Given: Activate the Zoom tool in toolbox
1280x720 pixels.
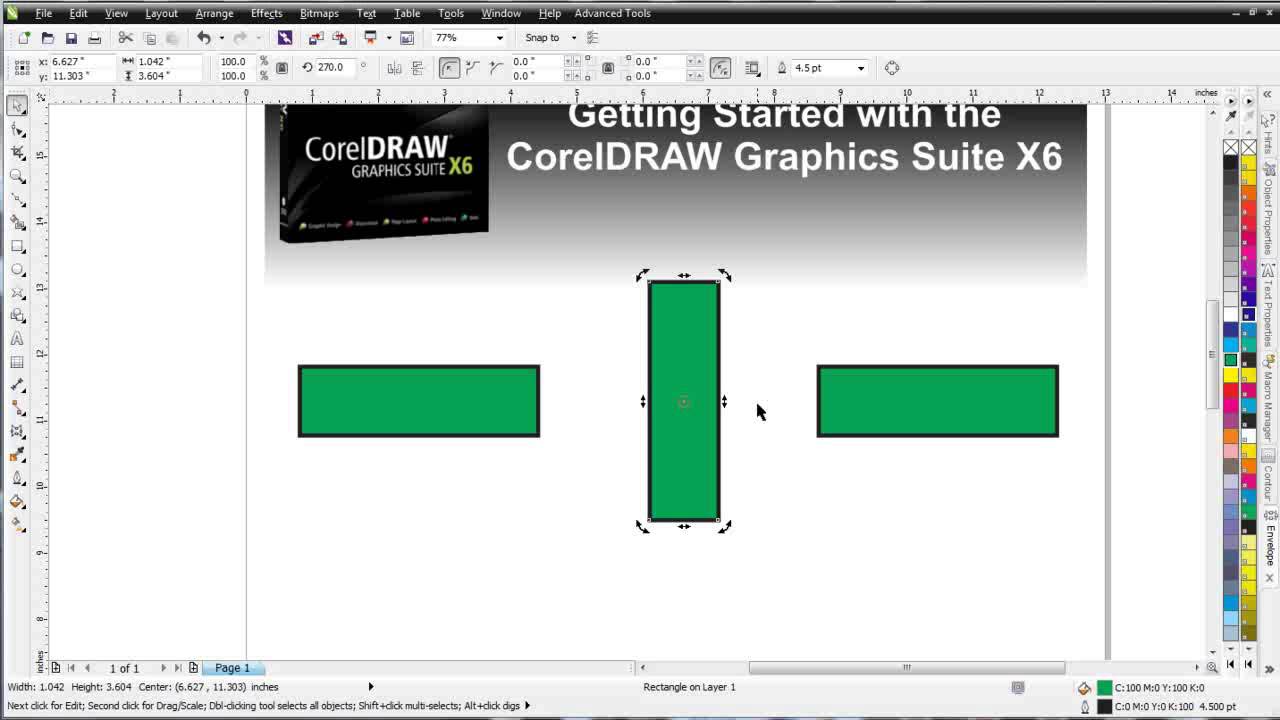Looking at the screenshot, I should pos(17,176).
